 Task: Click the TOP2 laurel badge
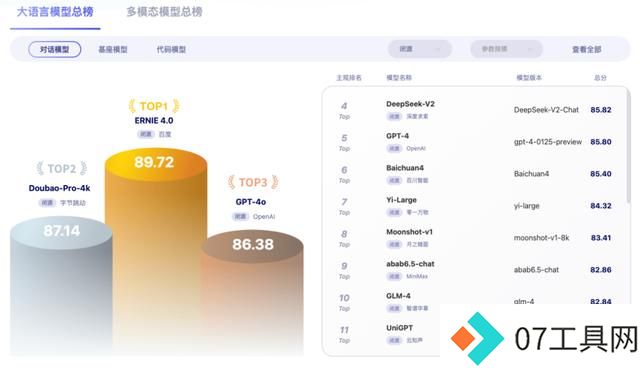(x=62, y=168)
